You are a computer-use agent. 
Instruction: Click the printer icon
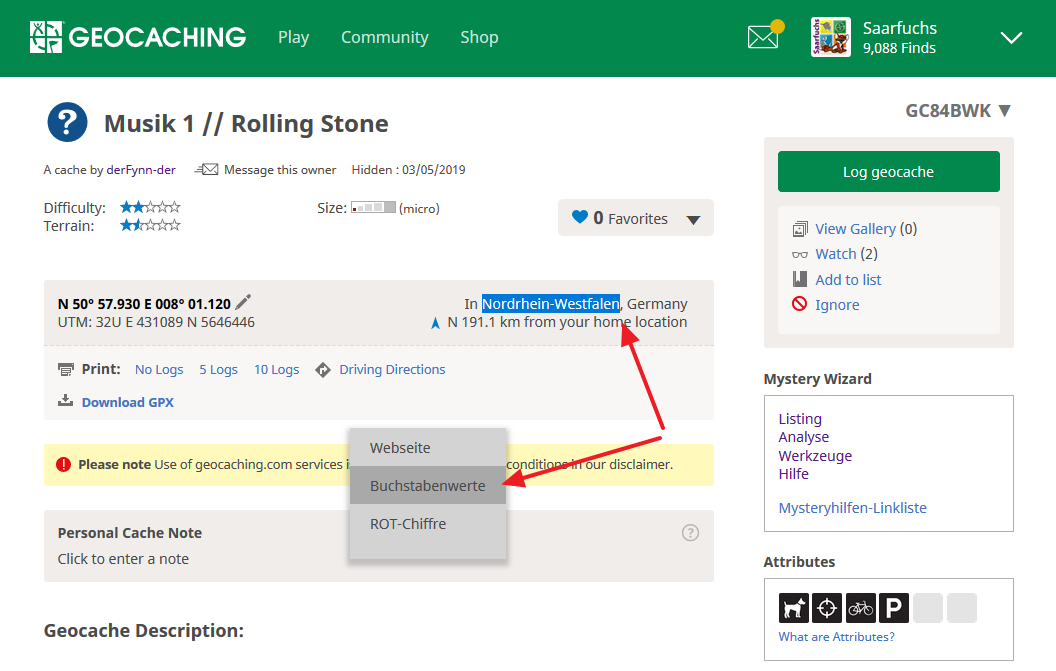(66, 369)
